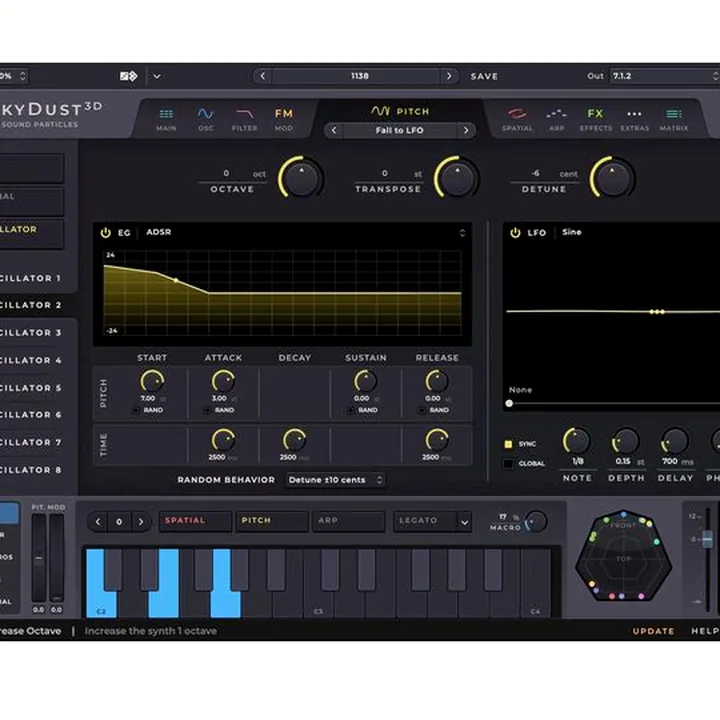Toggle the ARP keyboard mode button
The image size is (720, 720).
349,521
